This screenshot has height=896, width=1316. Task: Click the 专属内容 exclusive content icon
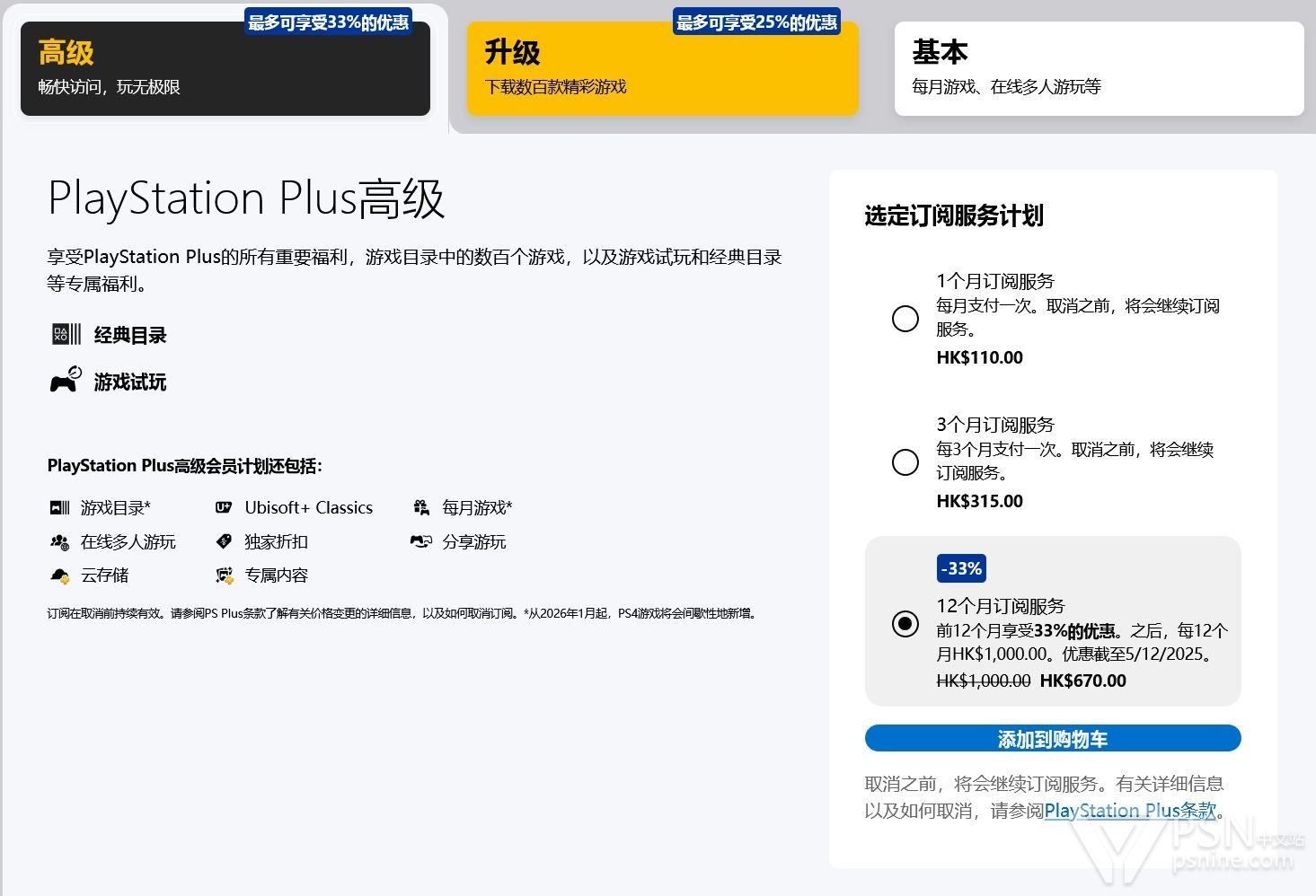224,575
